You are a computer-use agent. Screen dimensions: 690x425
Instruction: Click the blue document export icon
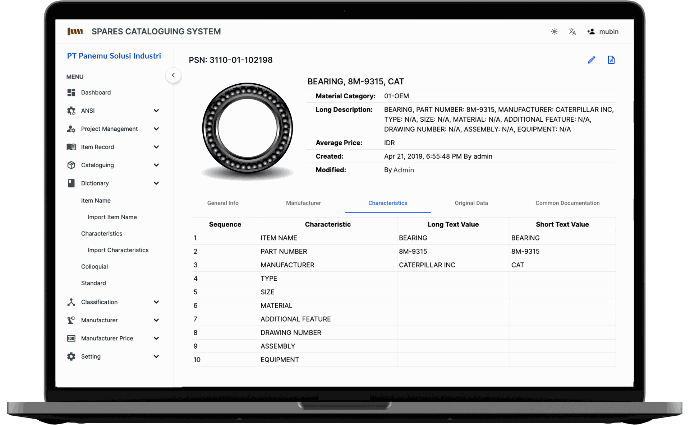611,60
